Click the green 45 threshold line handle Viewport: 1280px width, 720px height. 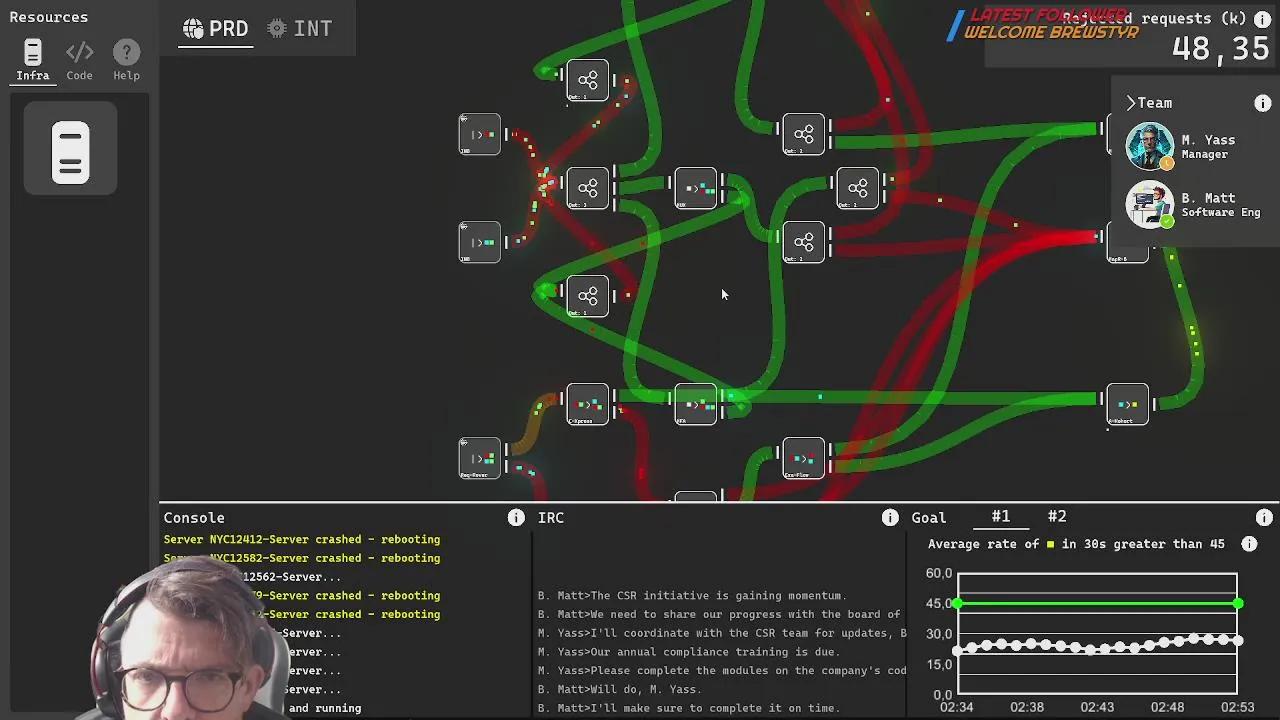coord(1238,603)
